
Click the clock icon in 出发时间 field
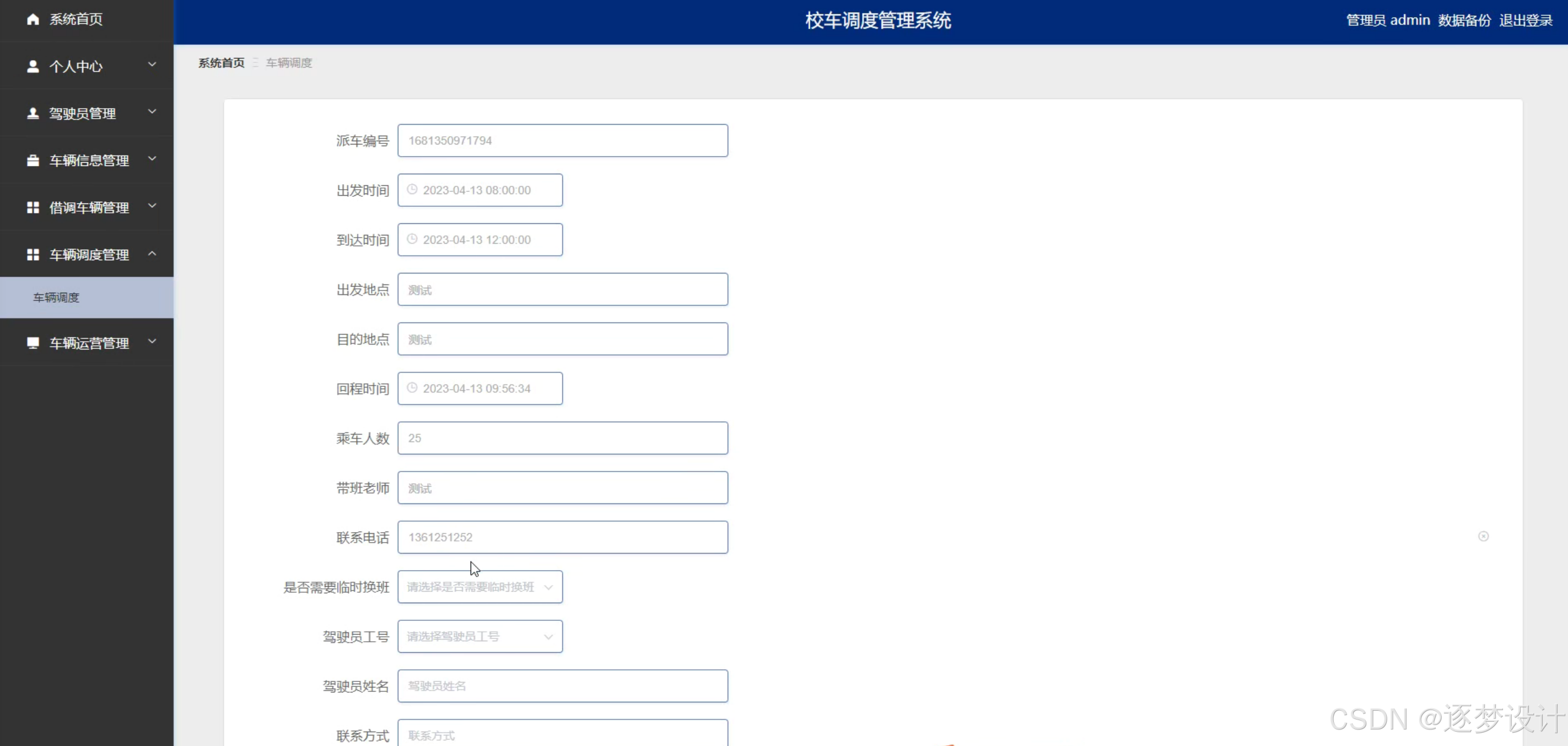(412, 189)
